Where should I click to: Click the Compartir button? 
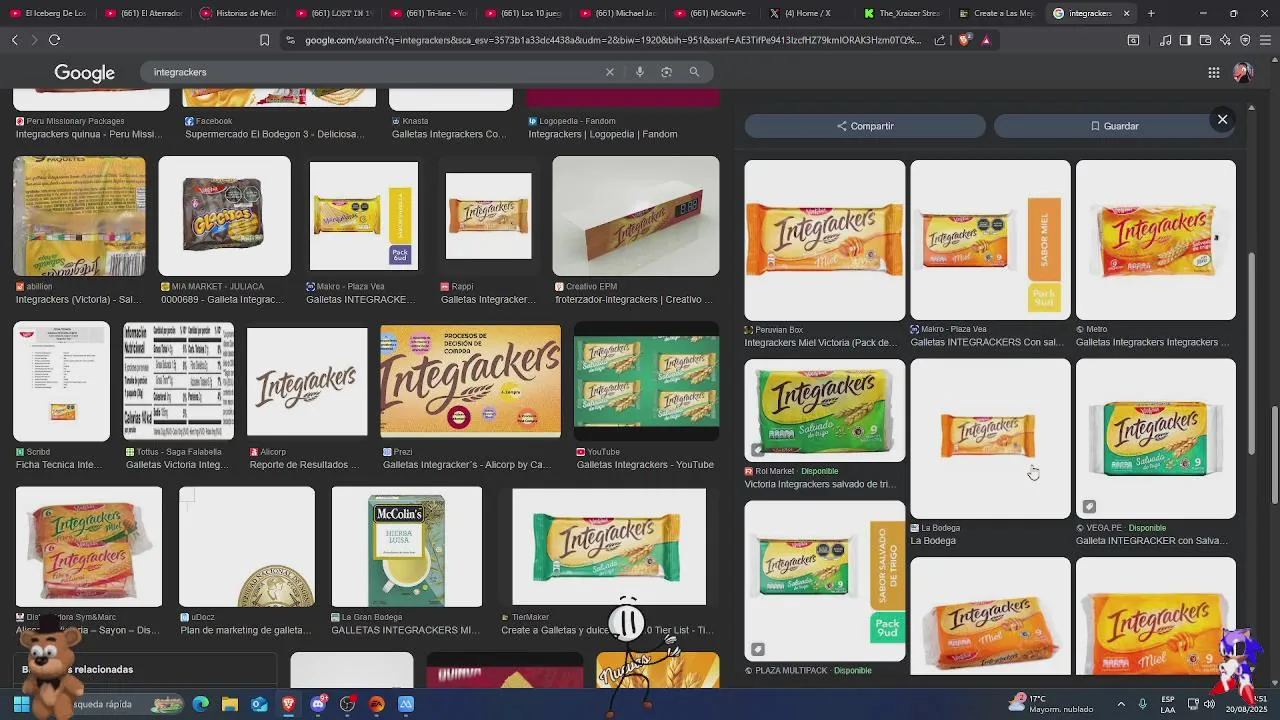865,126
